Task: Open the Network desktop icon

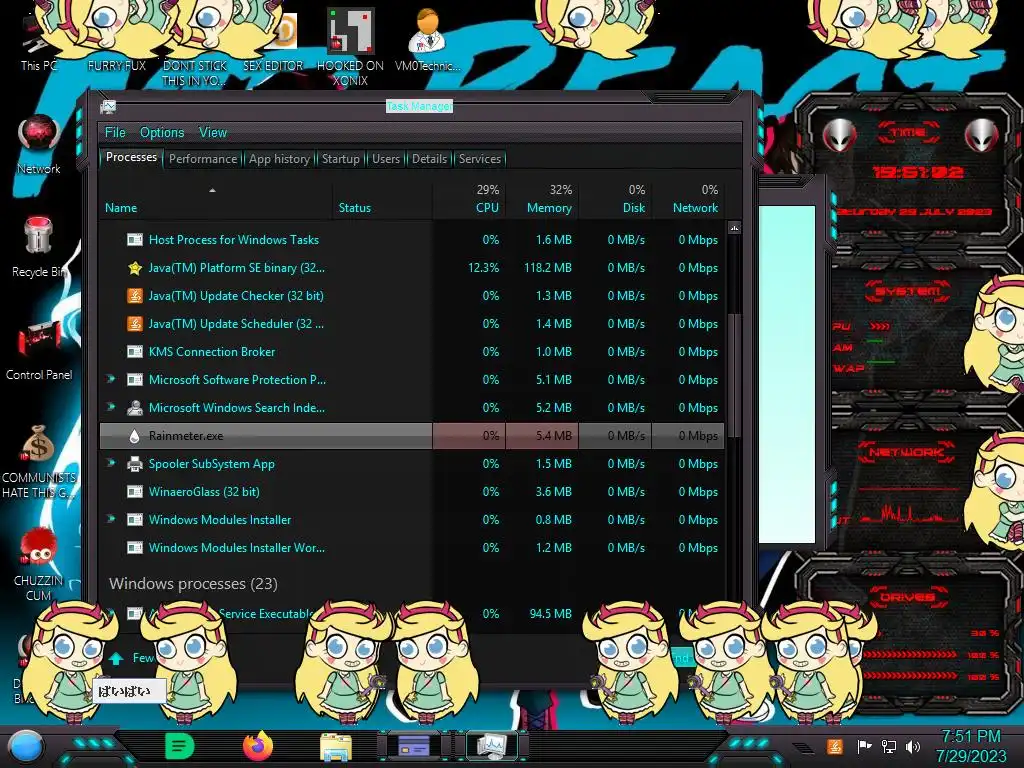Action: coord(39,143)
